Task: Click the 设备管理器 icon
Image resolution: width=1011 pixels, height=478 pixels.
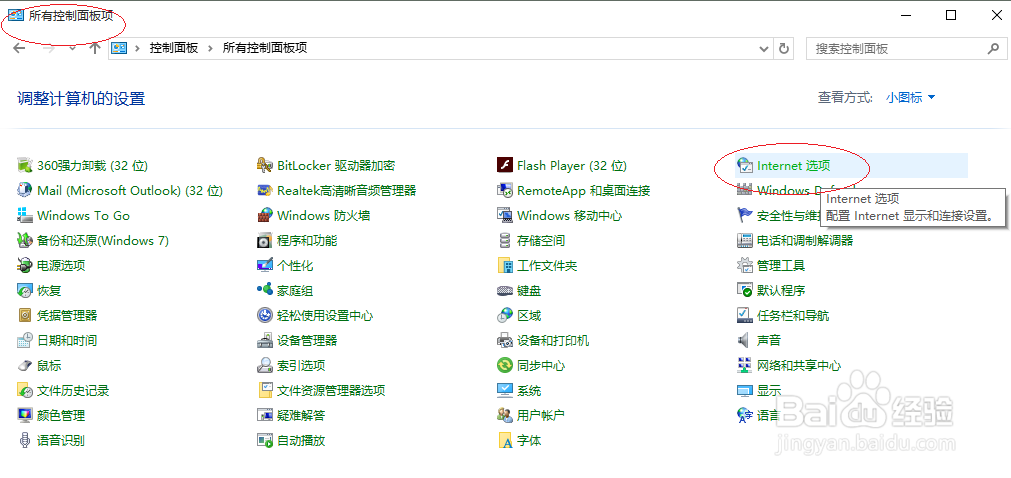Action: [x=264, y=340]
